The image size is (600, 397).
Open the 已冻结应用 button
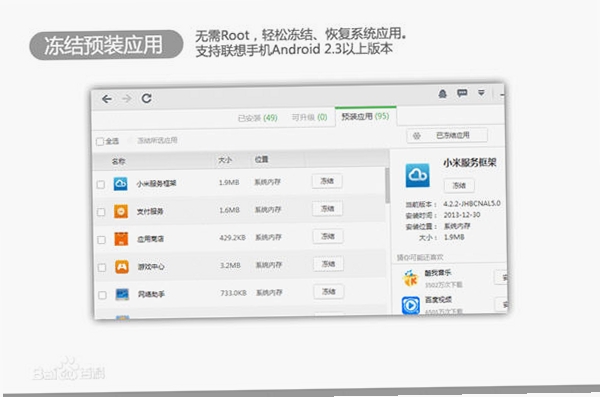pyautogui.click(x=447, y=136)
